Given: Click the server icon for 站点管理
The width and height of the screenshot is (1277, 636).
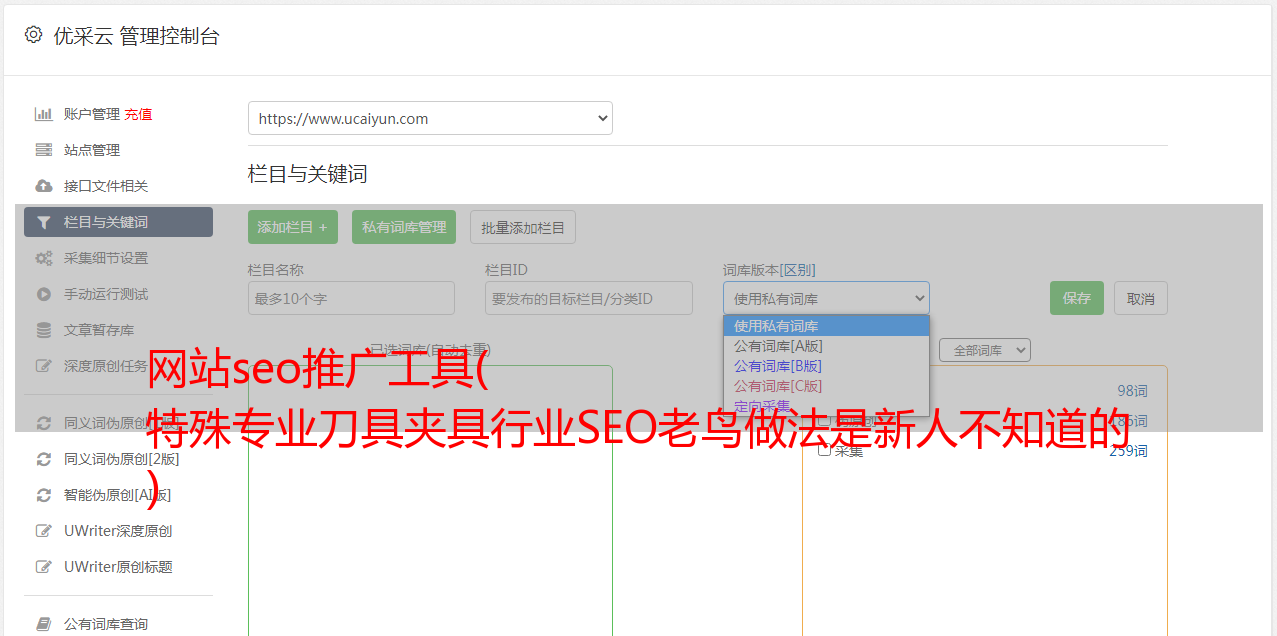Looking at the screenshot, I should tap(44, 150).
